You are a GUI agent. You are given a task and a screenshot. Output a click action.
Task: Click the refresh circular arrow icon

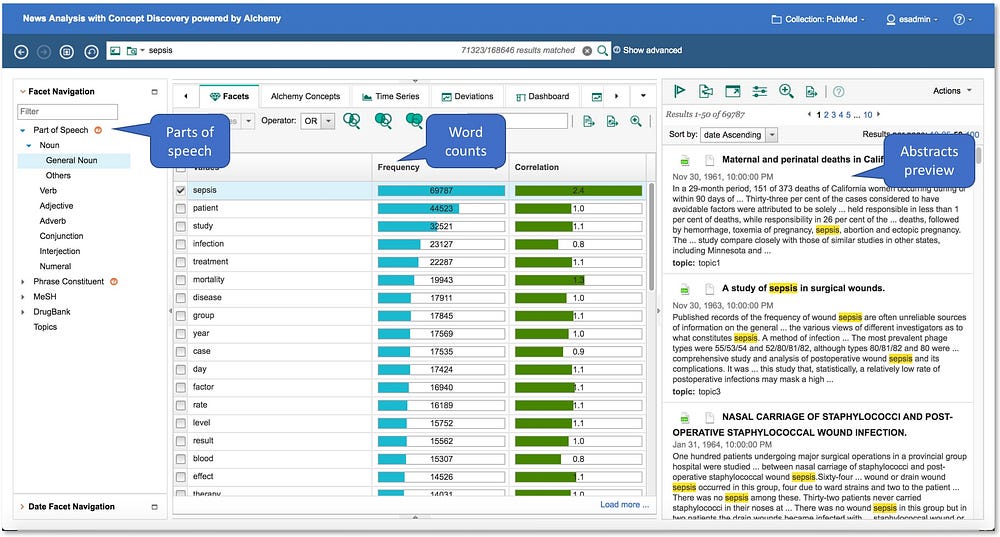point(92,50)
